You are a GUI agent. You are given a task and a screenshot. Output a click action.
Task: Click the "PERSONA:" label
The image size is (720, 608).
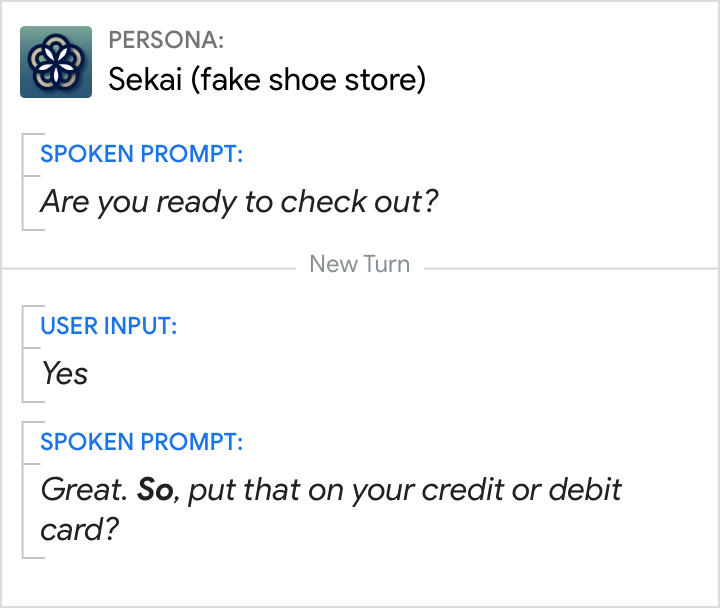click(x=166, y=41)
